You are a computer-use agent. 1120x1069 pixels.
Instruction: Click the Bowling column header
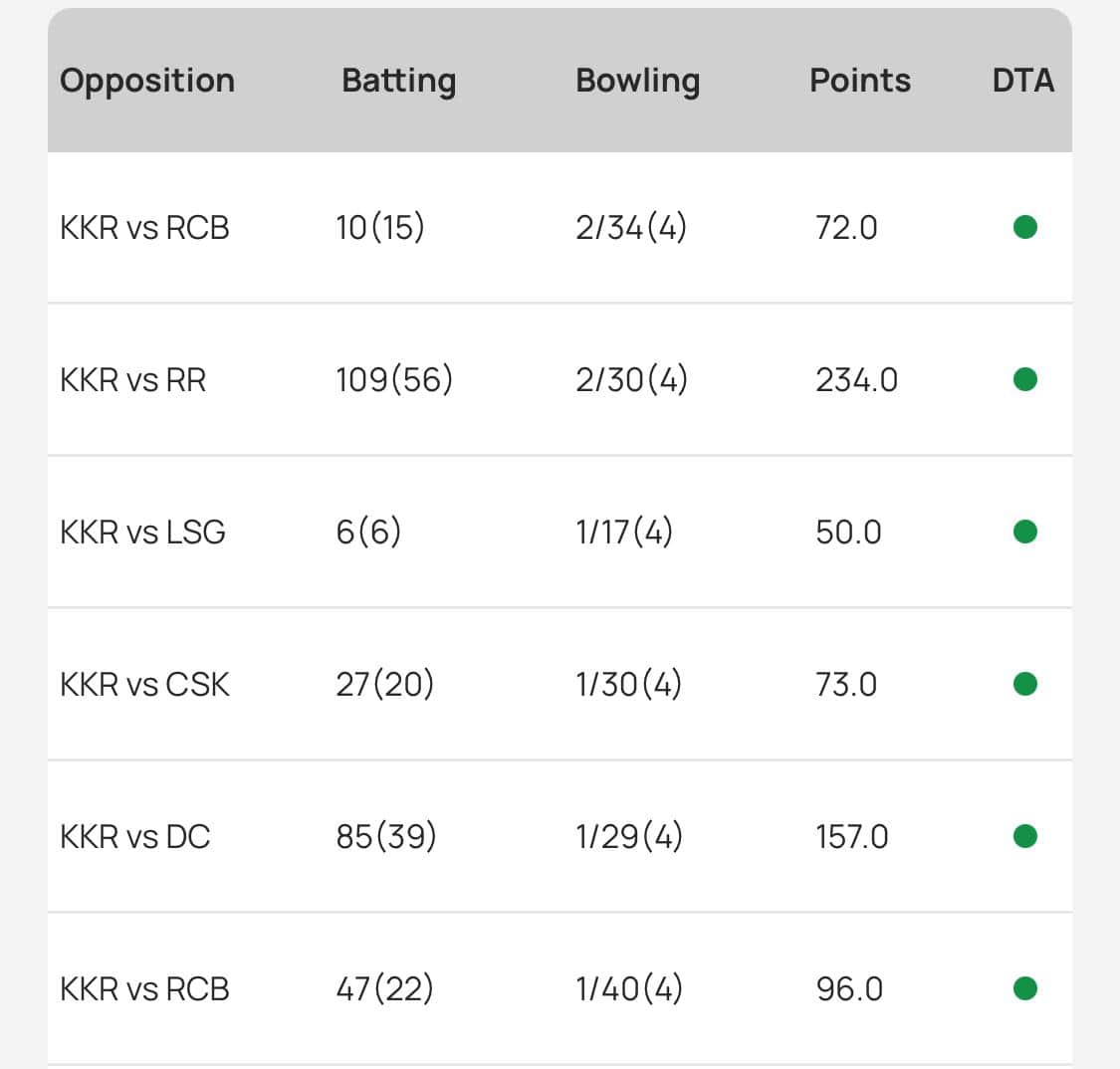point(637,81)
